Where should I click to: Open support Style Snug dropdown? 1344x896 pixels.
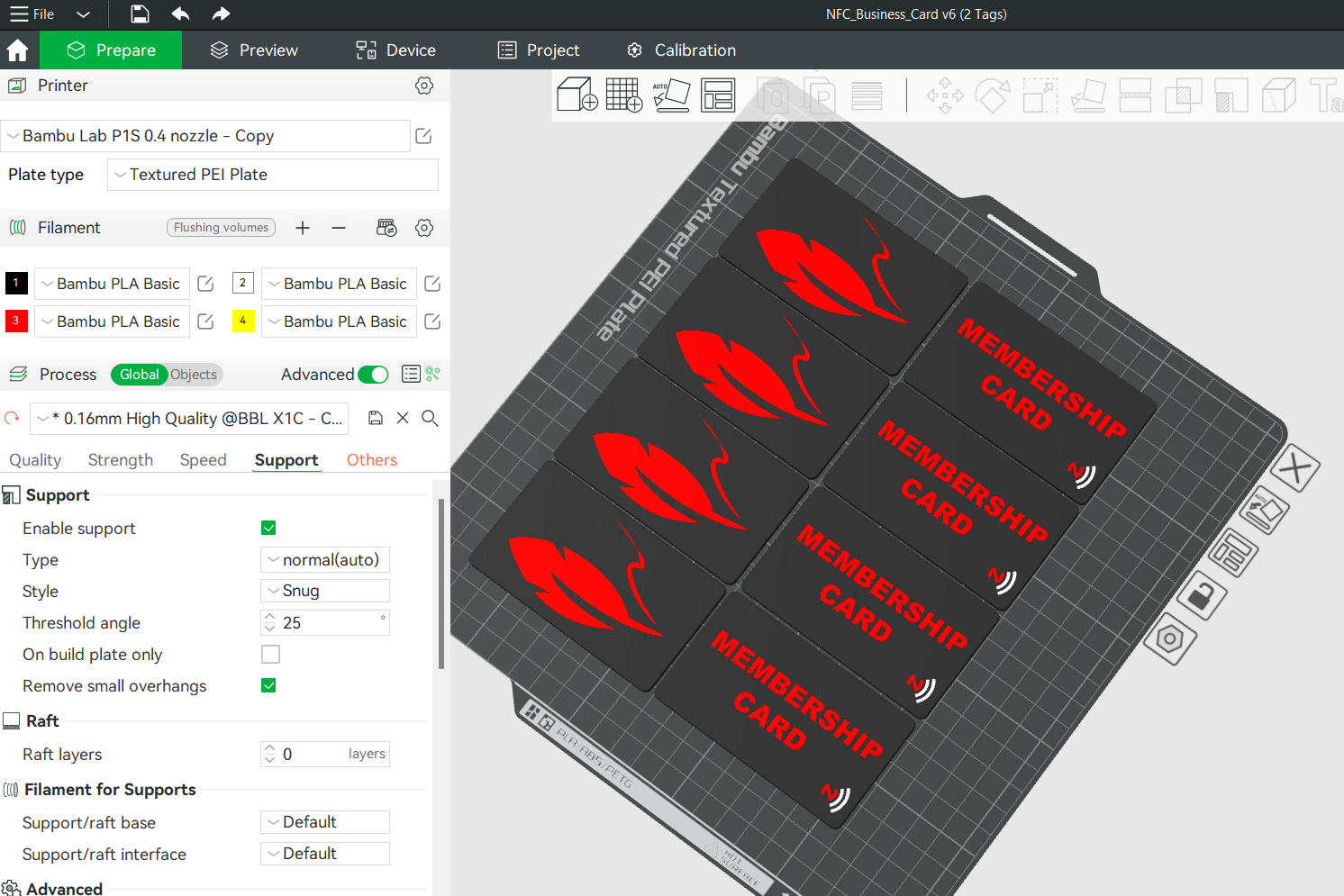pyautogui.click(x=325, y=591)
